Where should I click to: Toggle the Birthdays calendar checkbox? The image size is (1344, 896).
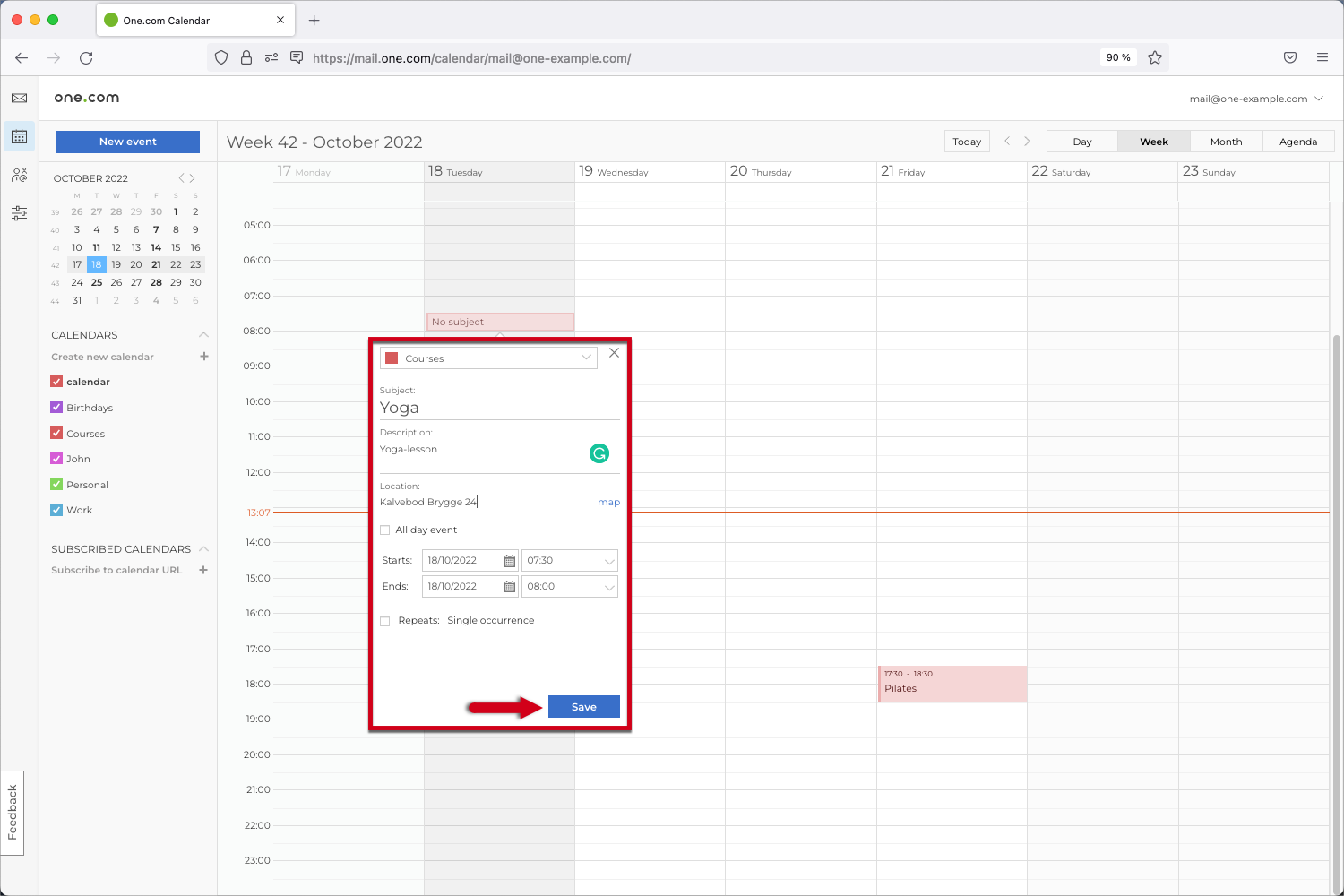pos(56,408)
